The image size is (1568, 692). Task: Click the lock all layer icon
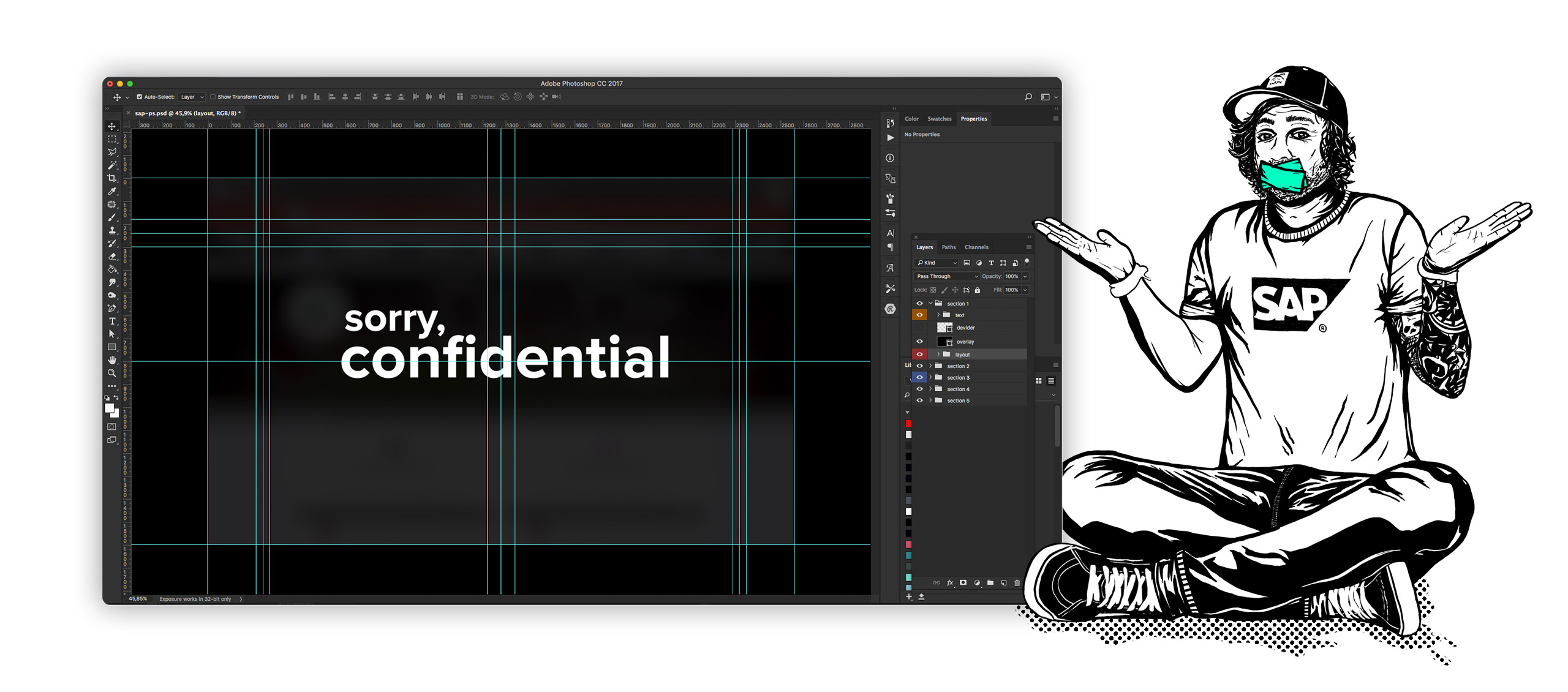pyautogui.click(x=978, y=290)
